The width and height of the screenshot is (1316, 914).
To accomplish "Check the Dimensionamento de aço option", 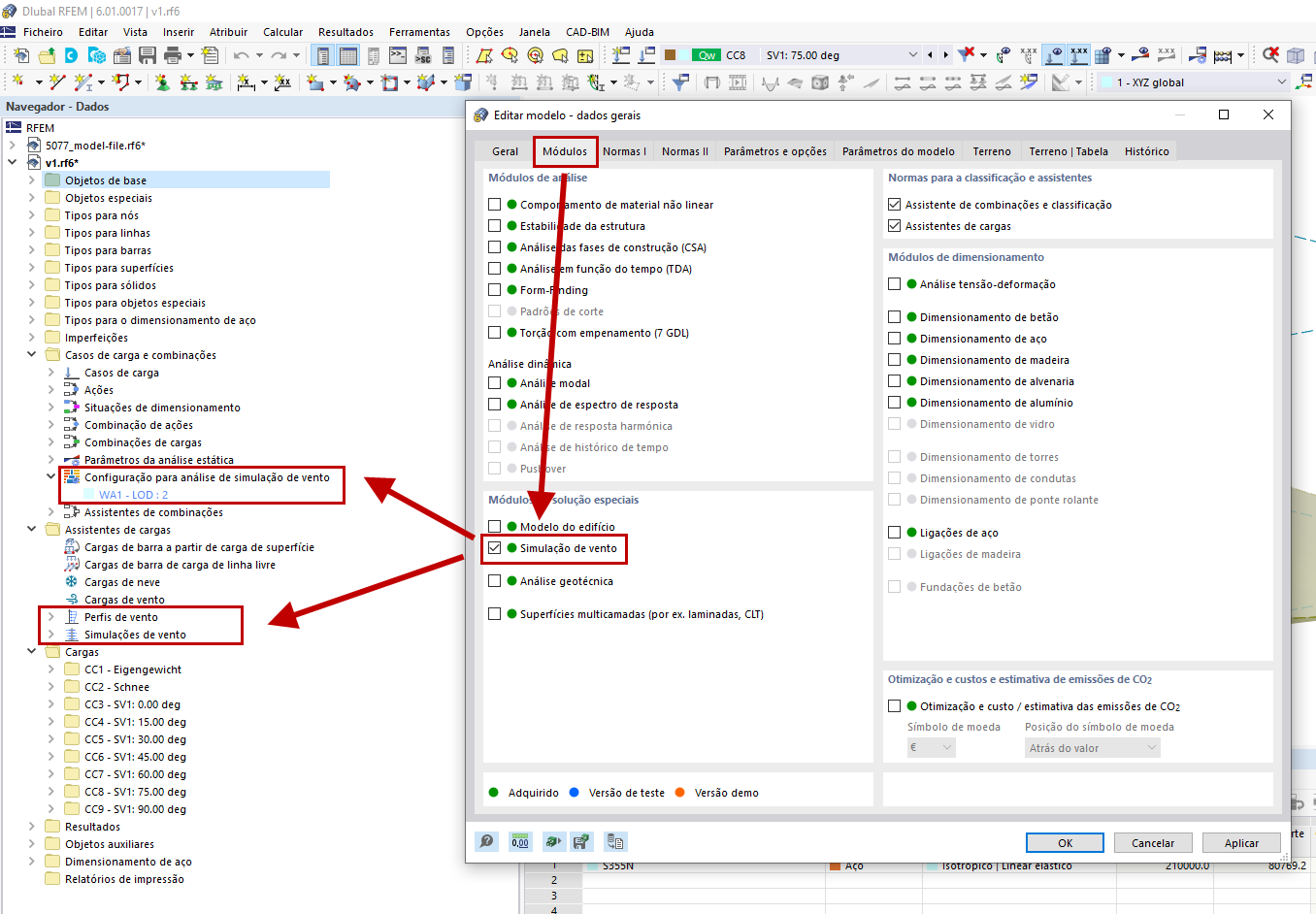I will click(894, 339).
